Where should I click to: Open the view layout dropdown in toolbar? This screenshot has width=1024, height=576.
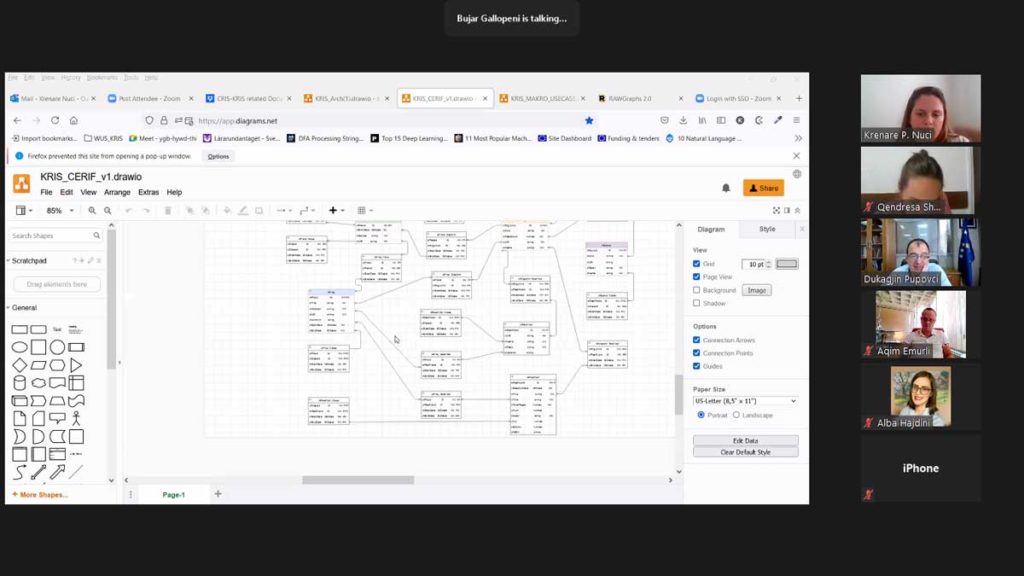(24, 210)
